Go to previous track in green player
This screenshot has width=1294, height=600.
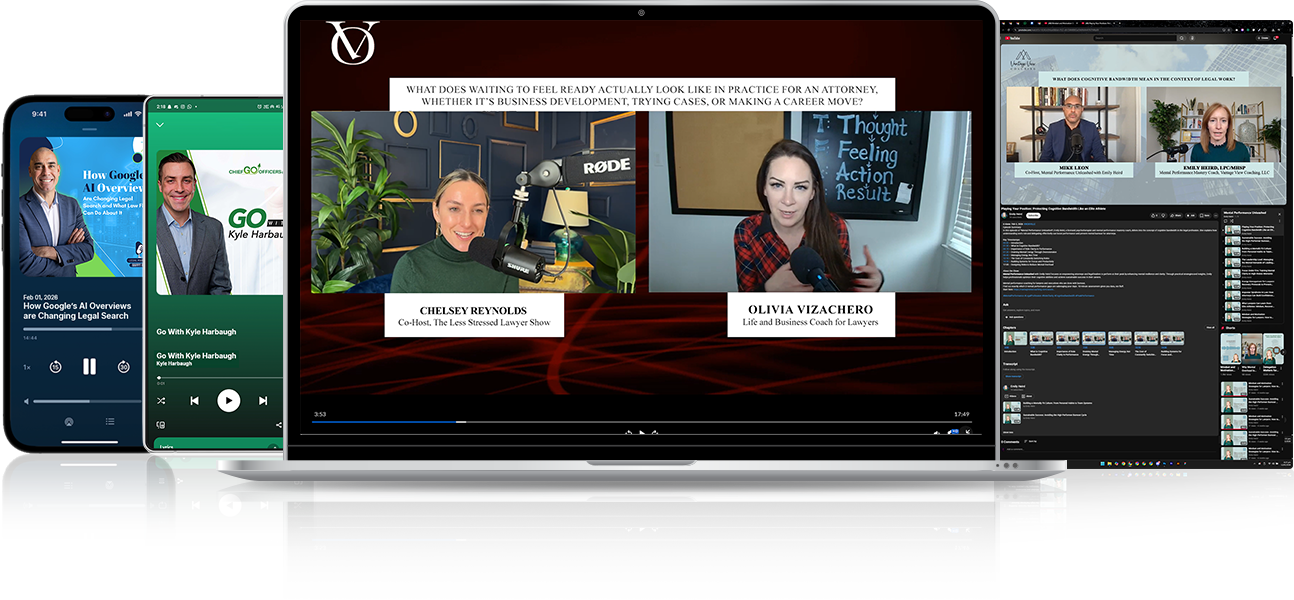(195, 400)
